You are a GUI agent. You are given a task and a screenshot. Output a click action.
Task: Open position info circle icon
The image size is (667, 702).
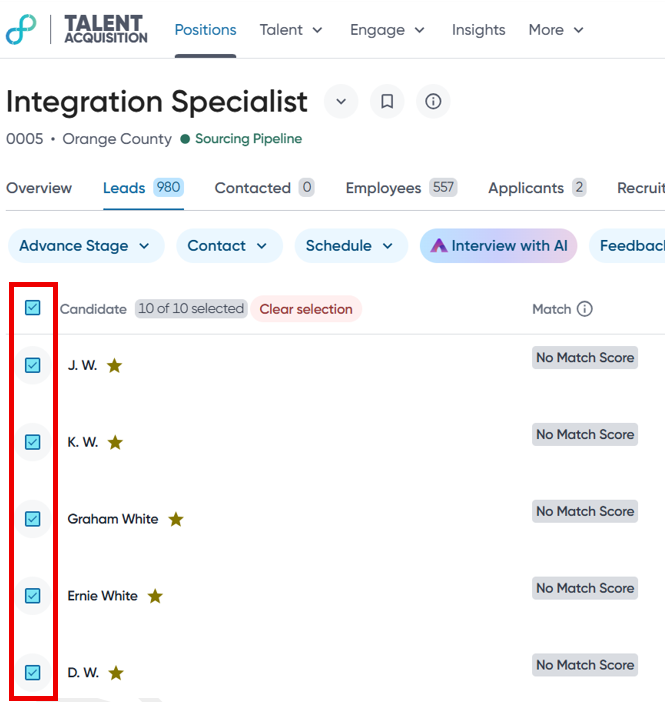pos(433,102)
